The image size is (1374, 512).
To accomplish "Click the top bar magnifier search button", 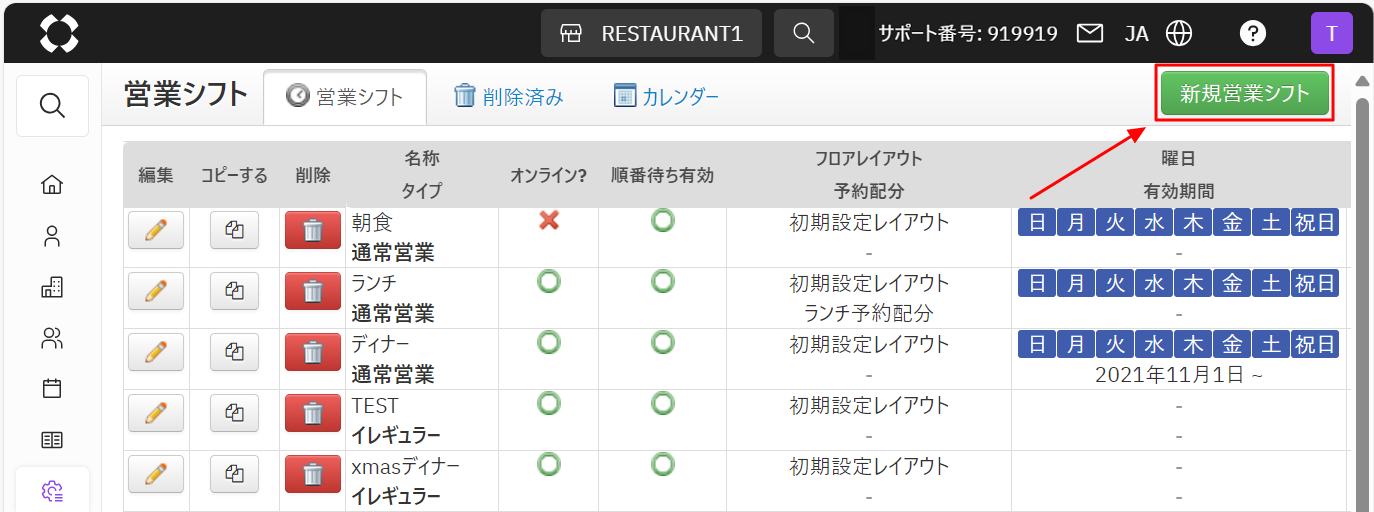I will 803,33.
